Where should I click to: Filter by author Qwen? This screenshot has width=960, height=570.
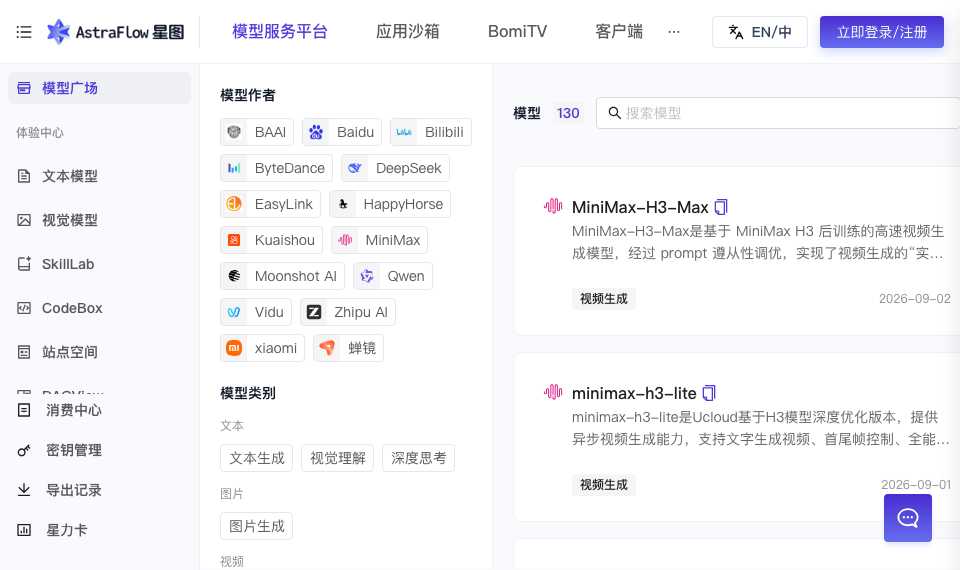click(392, 277)
